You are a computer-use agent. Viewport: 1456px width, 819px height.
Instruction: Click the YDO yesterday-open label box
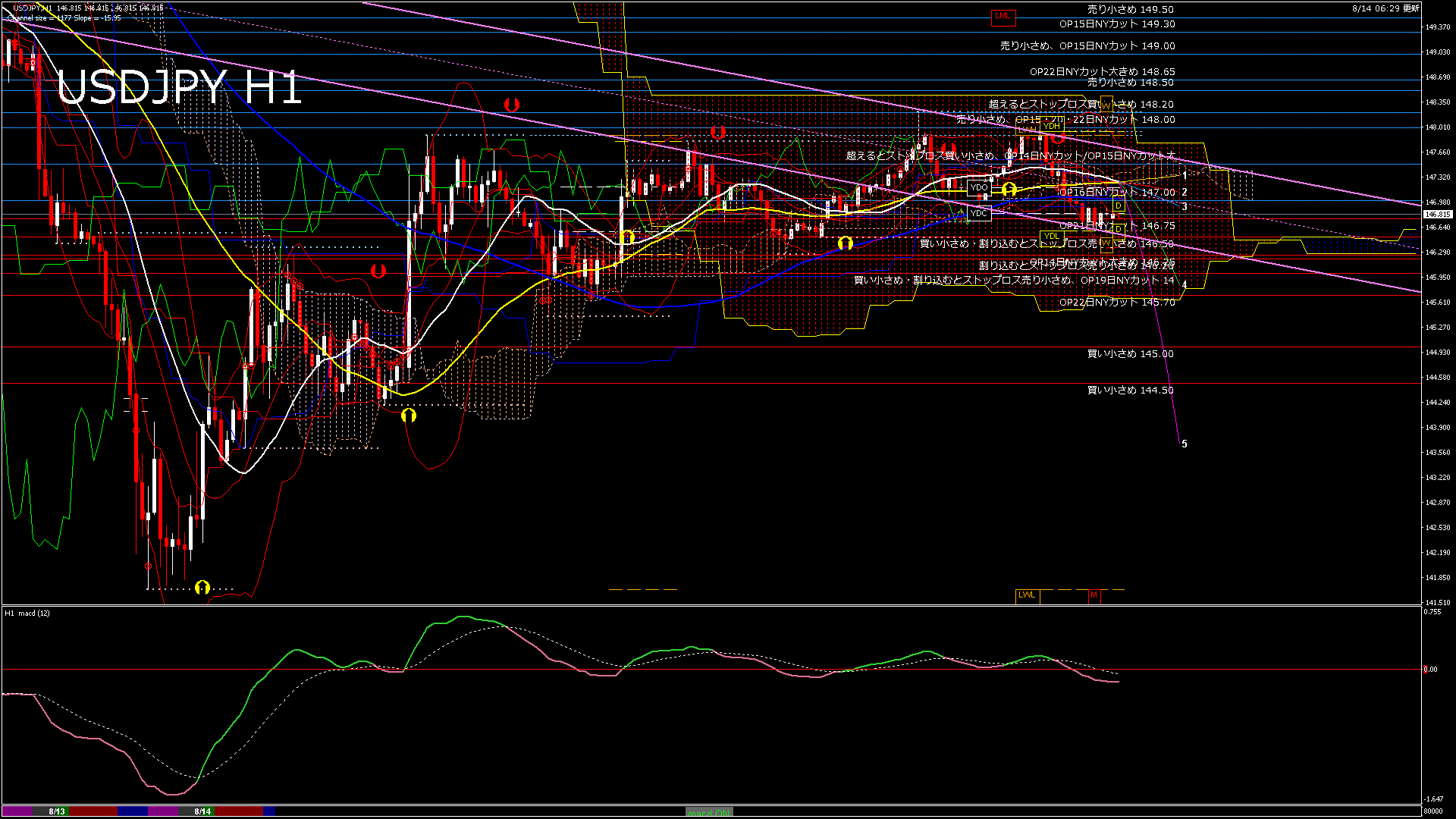[x=979, y=187]
